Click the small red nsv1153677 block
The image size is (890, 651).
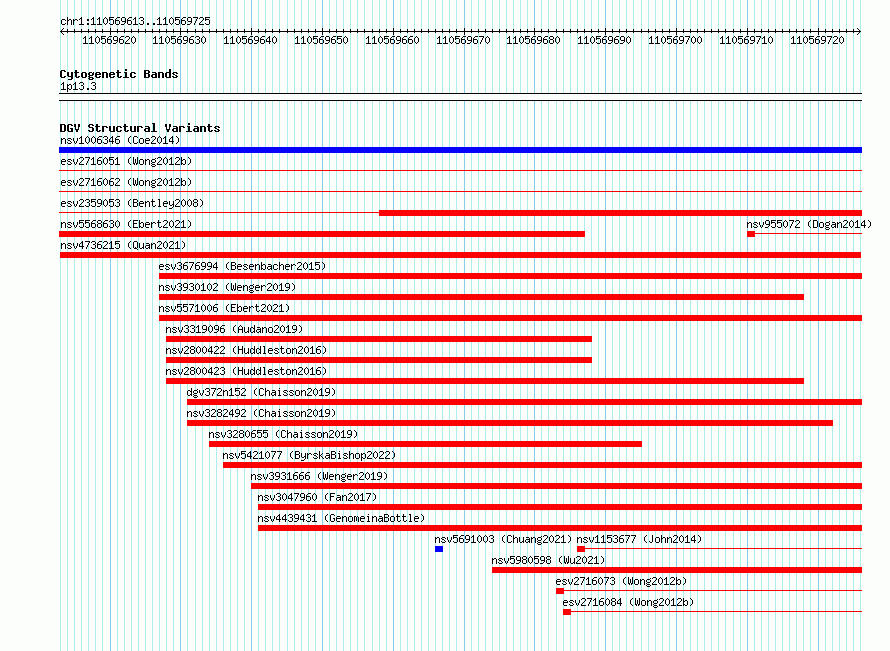pyautogui.click(x=581, y=549)
